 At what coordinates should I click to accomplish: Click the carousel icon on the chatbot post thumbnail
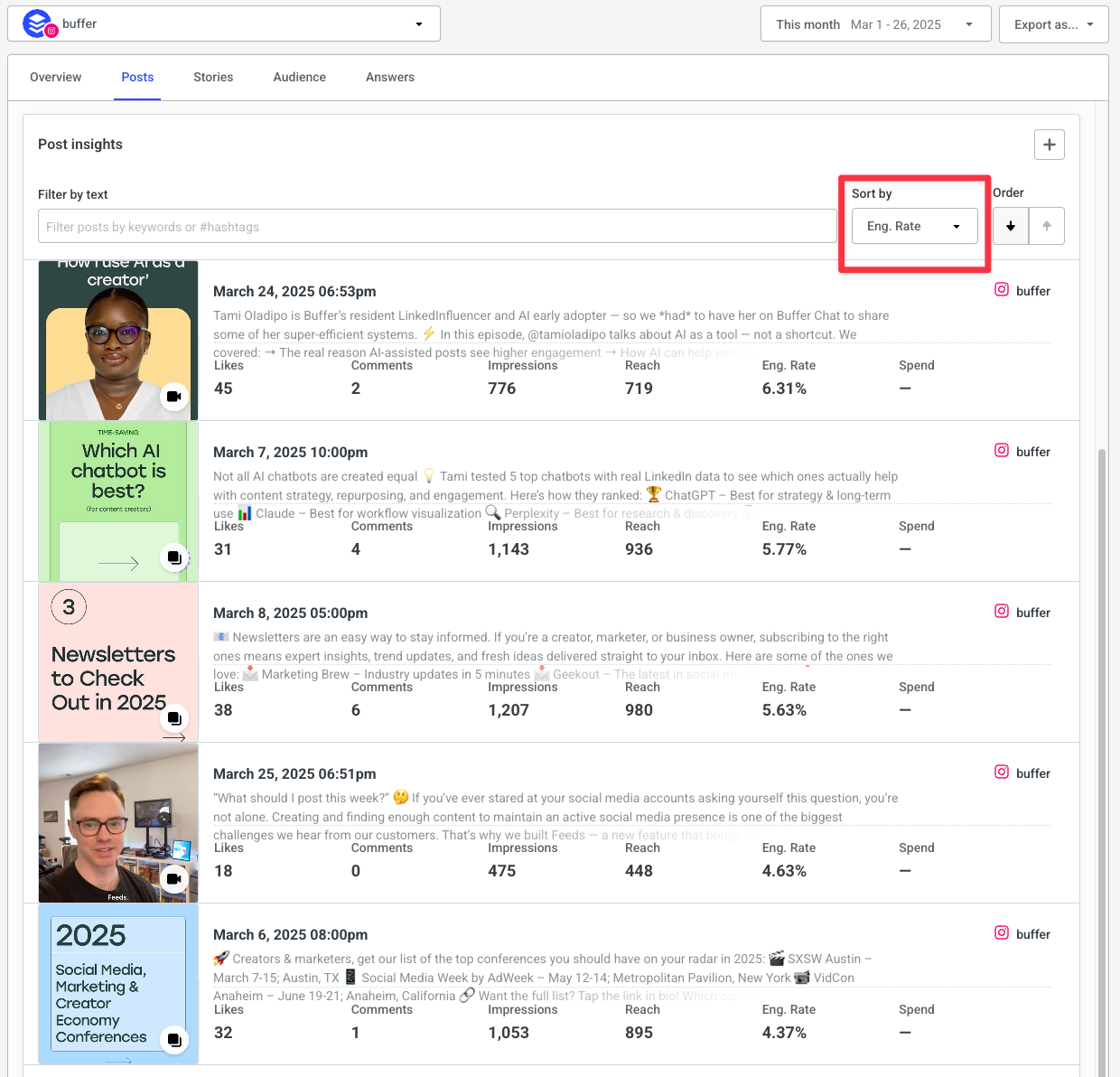point(174,557)
